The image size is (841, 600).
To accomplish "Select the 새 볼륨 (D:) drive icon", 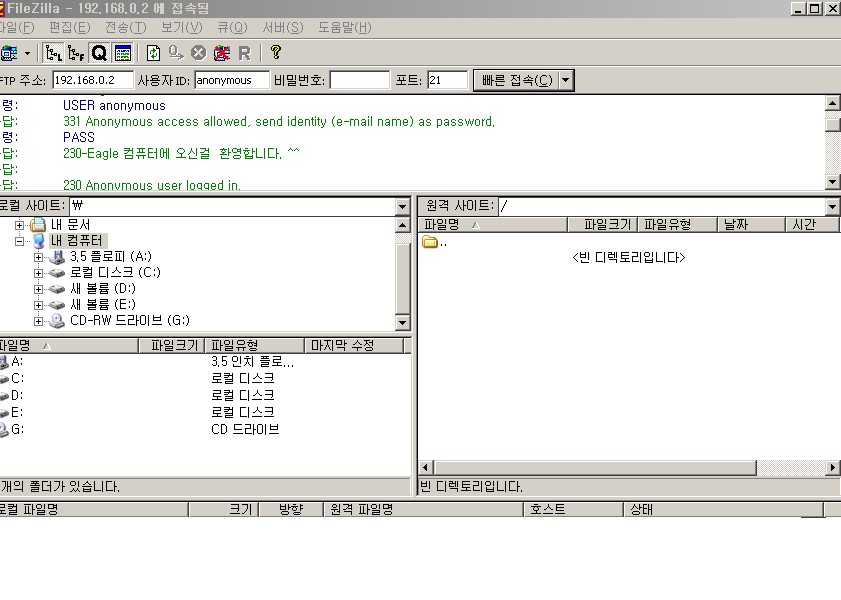I will click(x=57, y=290).
